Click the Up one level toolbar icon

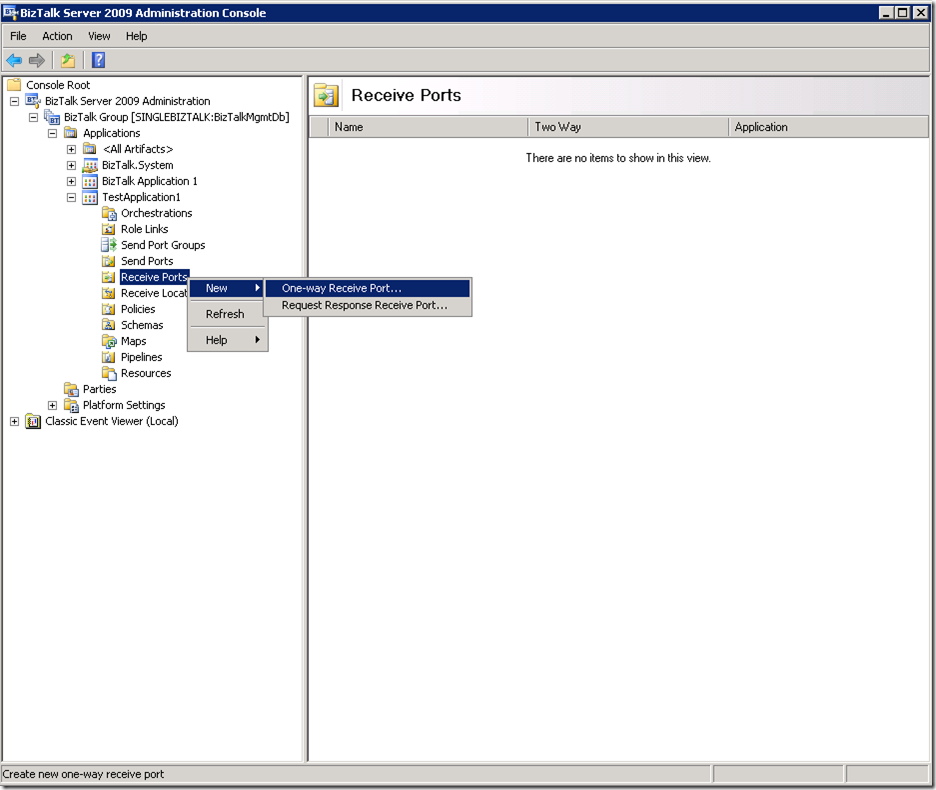coord(68,60)
